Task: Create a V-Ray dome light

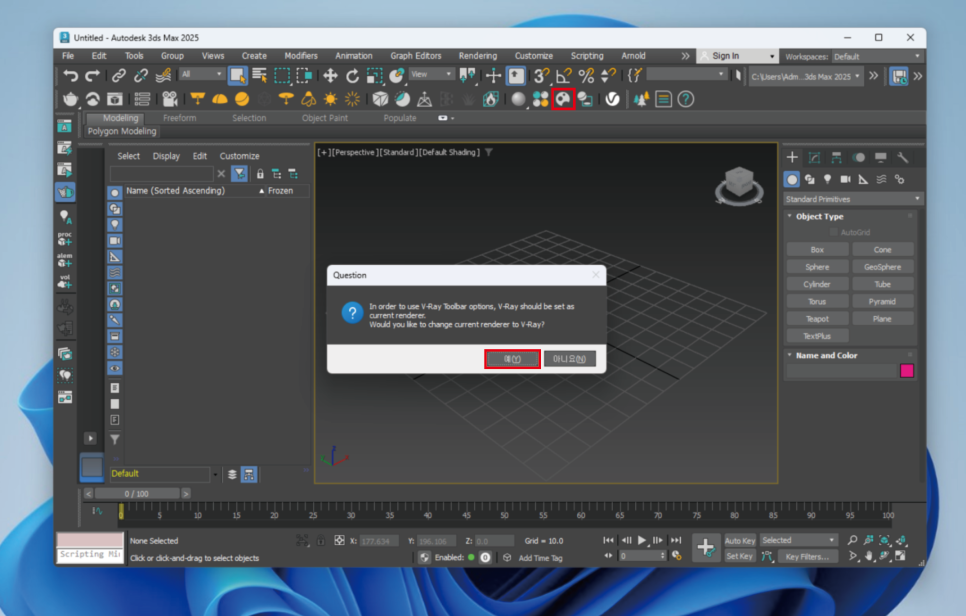Action: [220, 99]
